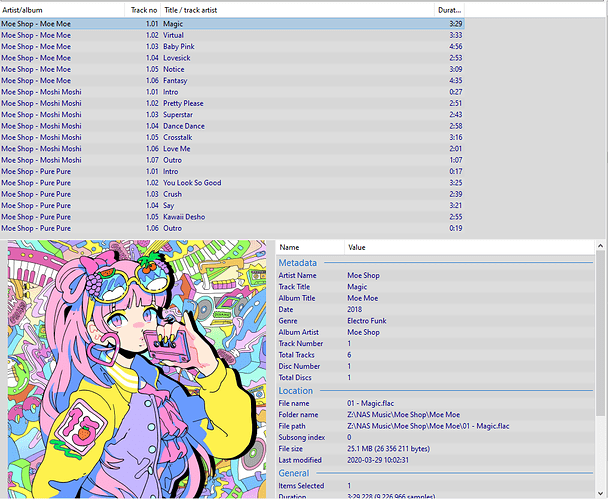Select the Moshi Moshi Outro track lasting 1:07
Image resolution: width=608 pixels, height=499 pixels.
(232, 160)
